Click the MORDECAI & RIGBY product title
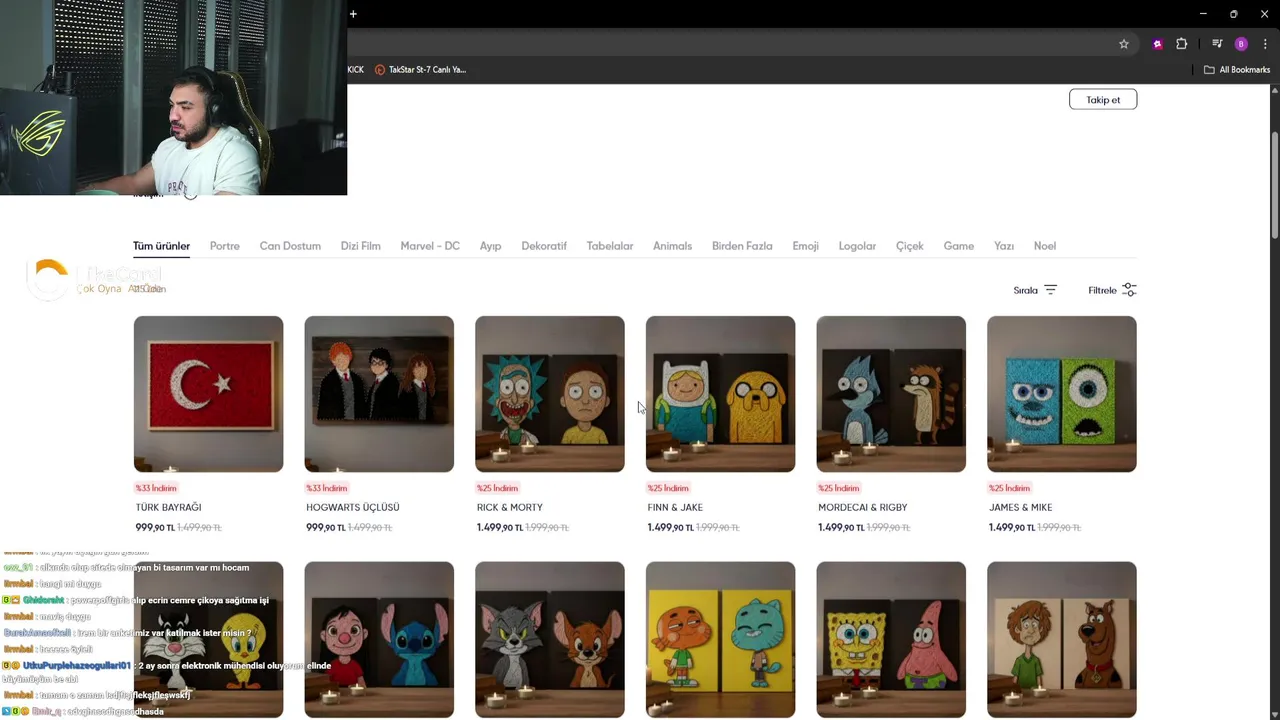The width and height of the screenshot is (1280, 720). [x=862, y=508]
